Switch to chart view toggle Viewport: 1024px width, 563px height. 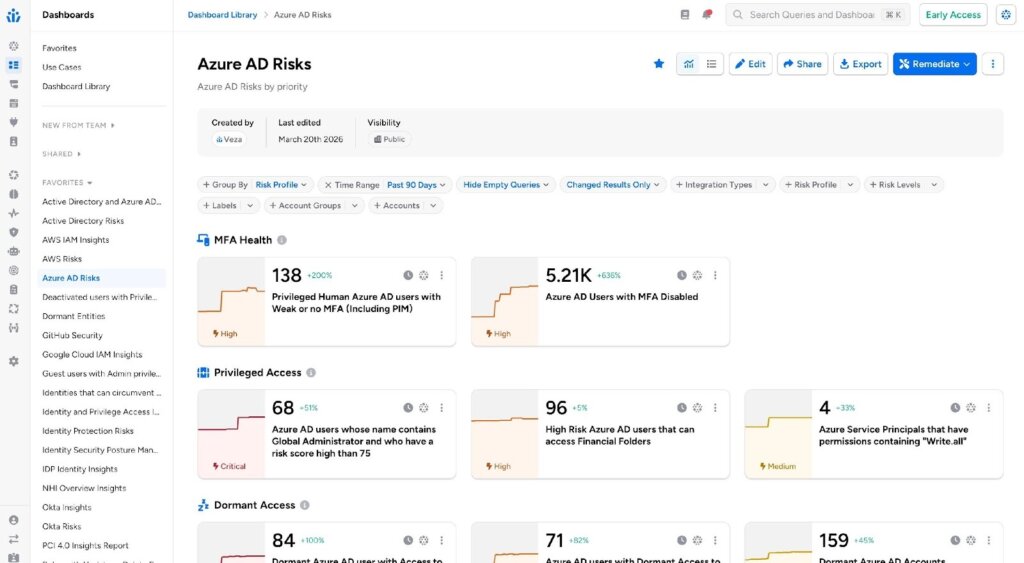click(688, 64)
